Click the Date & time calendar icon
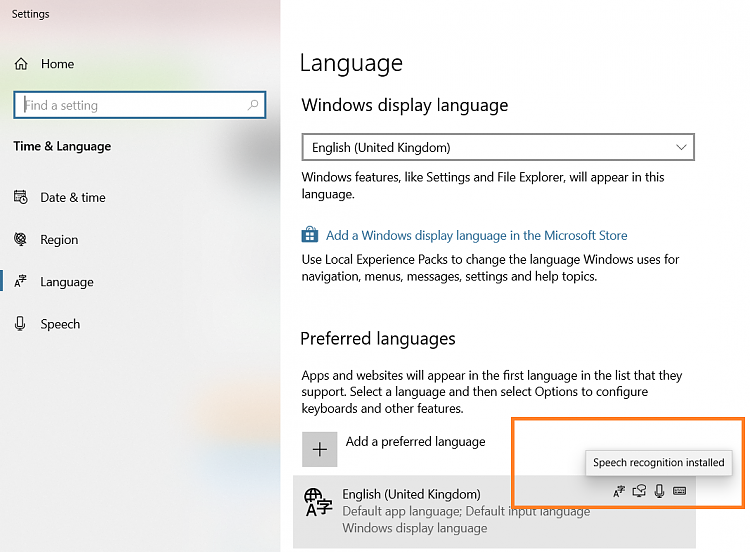 click(x=21, y=197)
